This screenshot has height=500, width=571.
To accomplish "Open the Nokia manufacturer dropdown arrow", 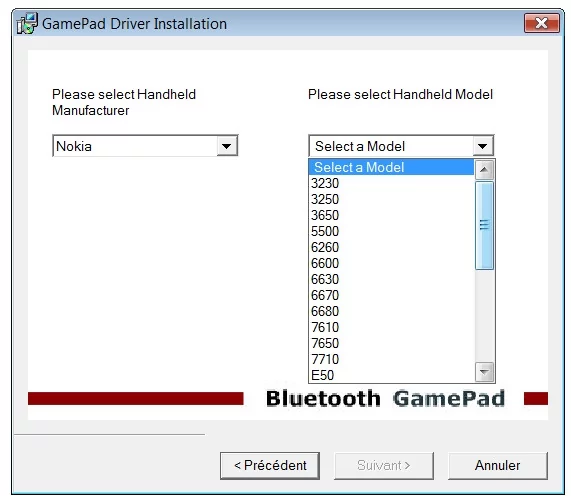I will coord(227,146).
